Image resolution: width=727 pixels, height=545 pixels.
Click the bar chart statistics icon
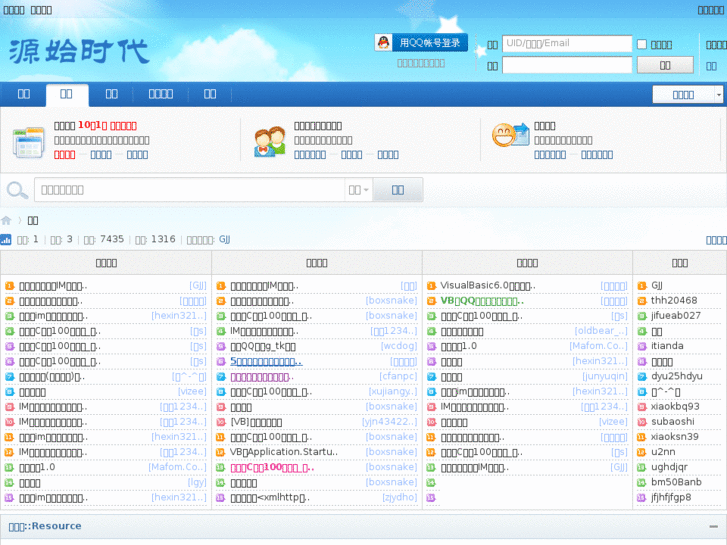pyautogui.click(x=6, y=239)
